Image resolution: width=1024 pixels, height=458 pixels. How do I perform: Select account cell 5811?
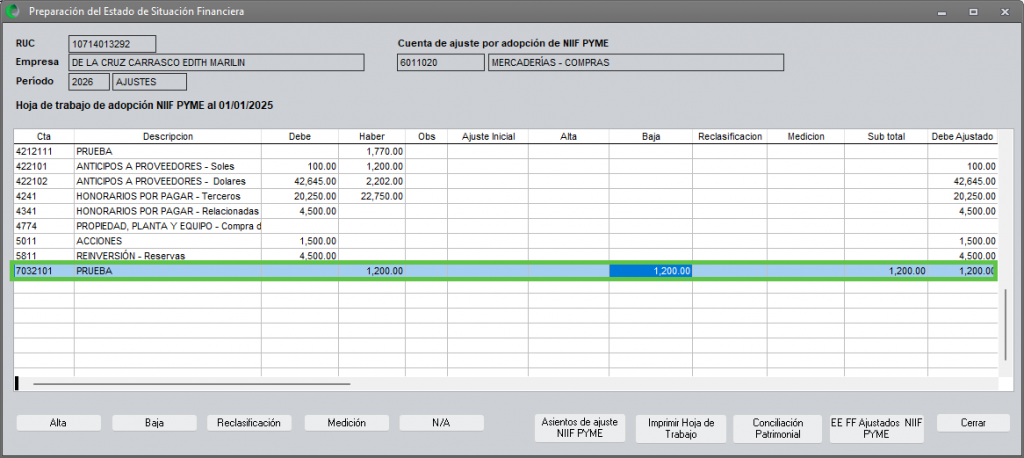pyautogui.click(x=44, y=255)
